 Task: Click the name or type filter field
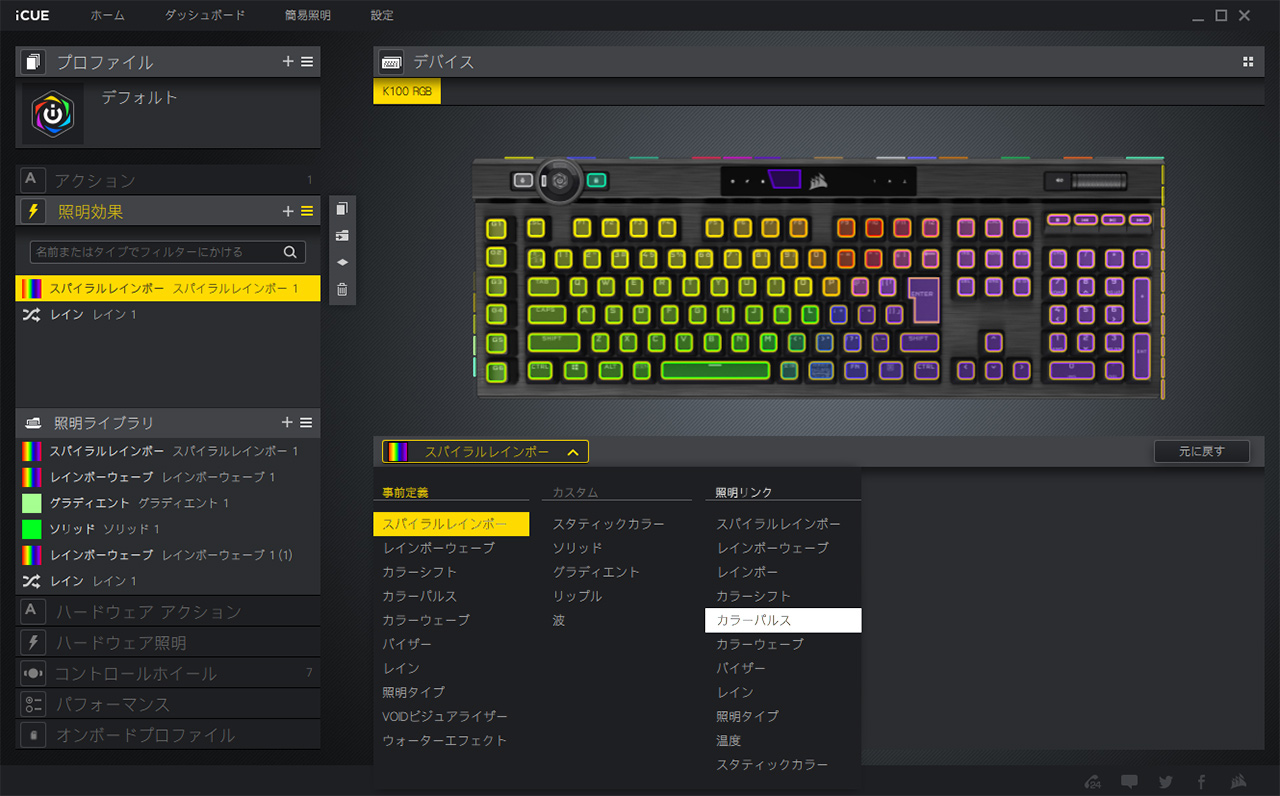point(168,252)
